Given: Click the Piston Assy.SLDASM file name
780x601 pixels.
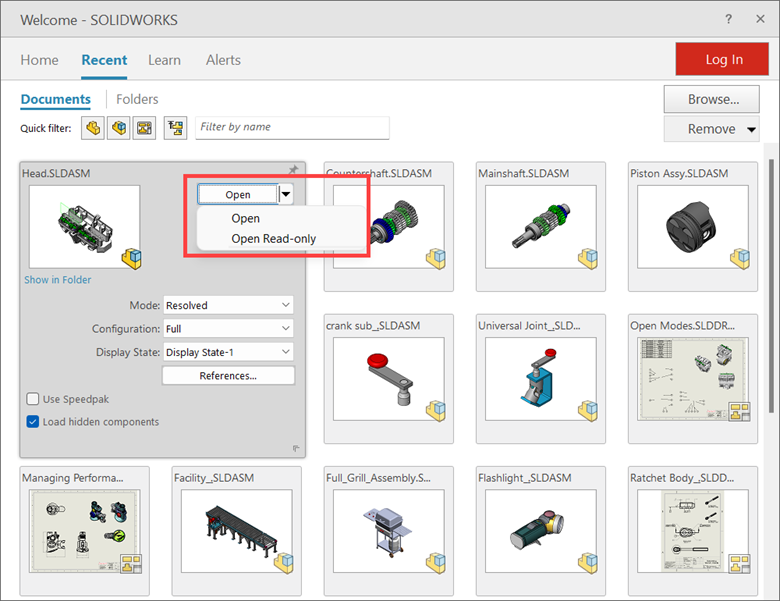Looking at the screenshot, I should point(679,174).
